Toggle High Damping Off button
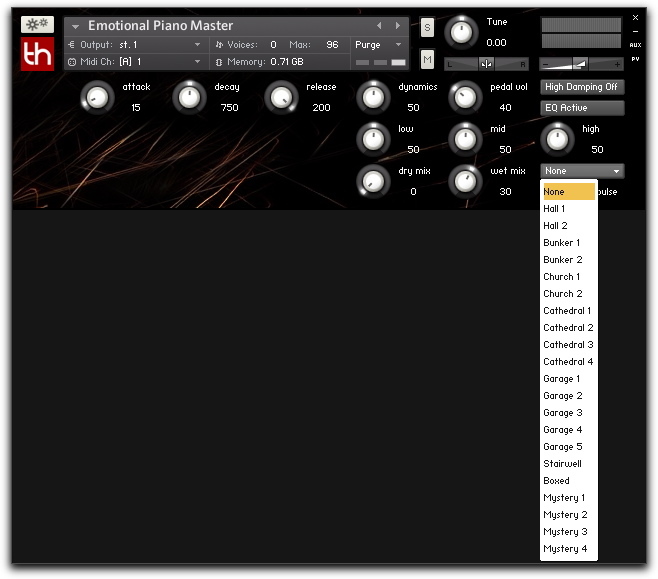This screenshot has height=579, width=658. click(582, 87)
